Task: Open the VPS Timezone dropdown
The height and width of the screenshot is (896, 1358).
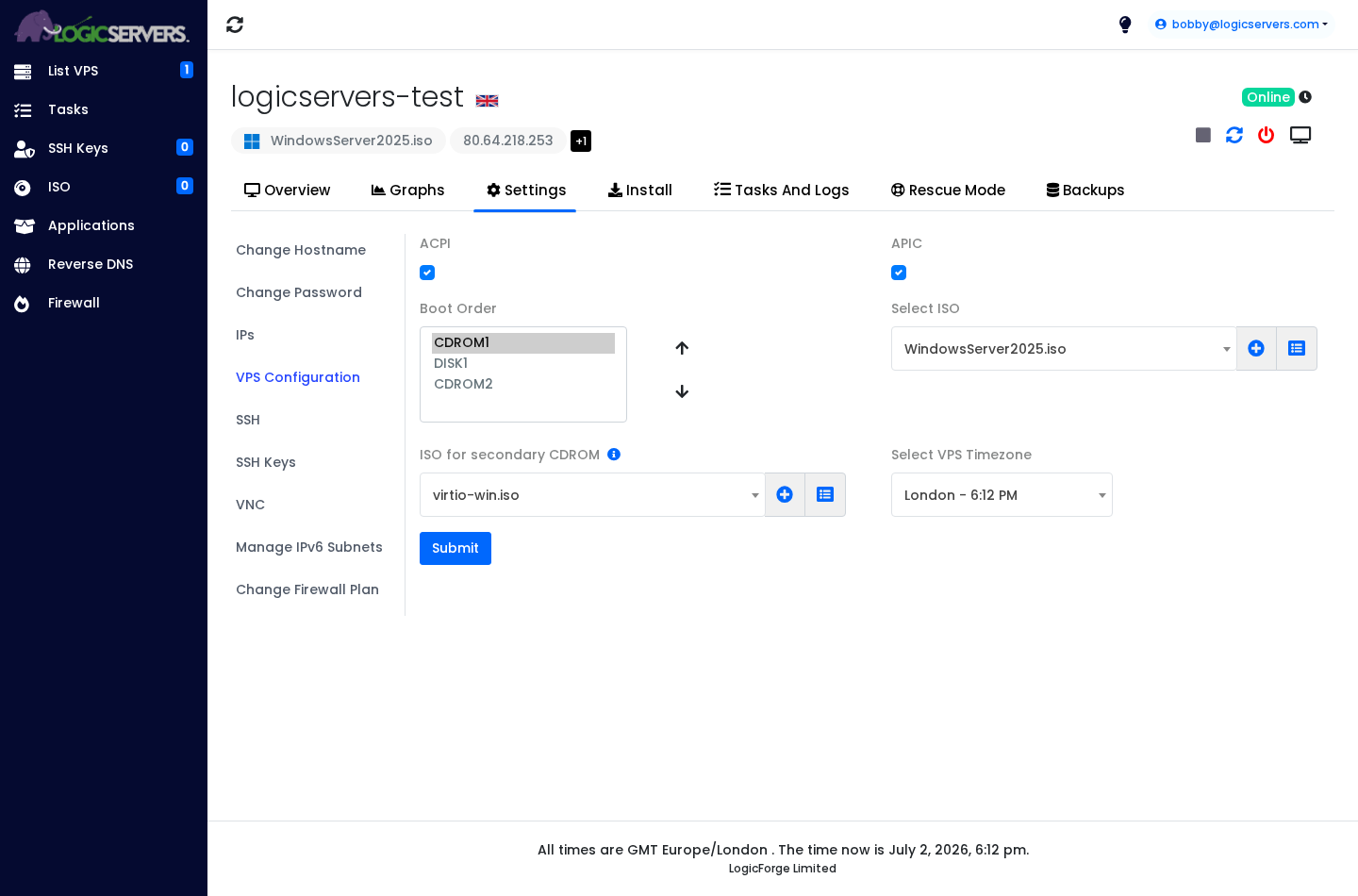Action: coord(1002,495)
